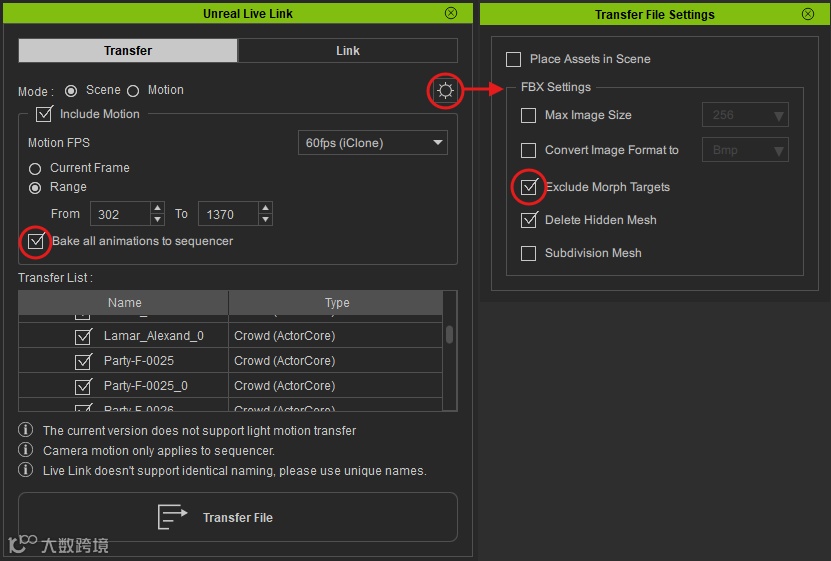The width and height of the screenshot is (831, 561).
Task: Click the Transfer List scrollbar thumb
Action: click(x=449, y=334)
